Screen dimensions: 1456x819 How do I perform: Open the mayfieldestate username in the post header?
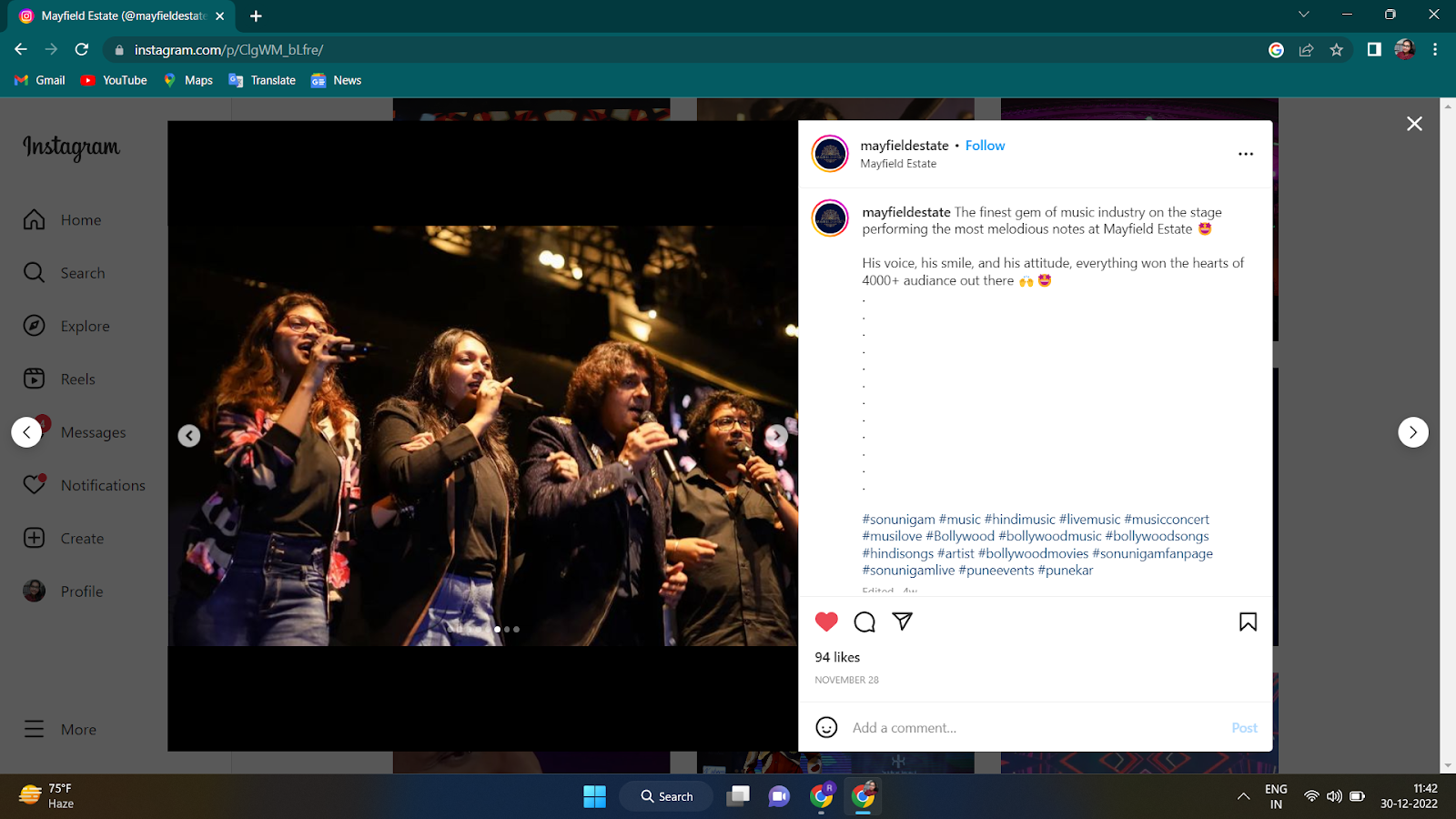905,146
